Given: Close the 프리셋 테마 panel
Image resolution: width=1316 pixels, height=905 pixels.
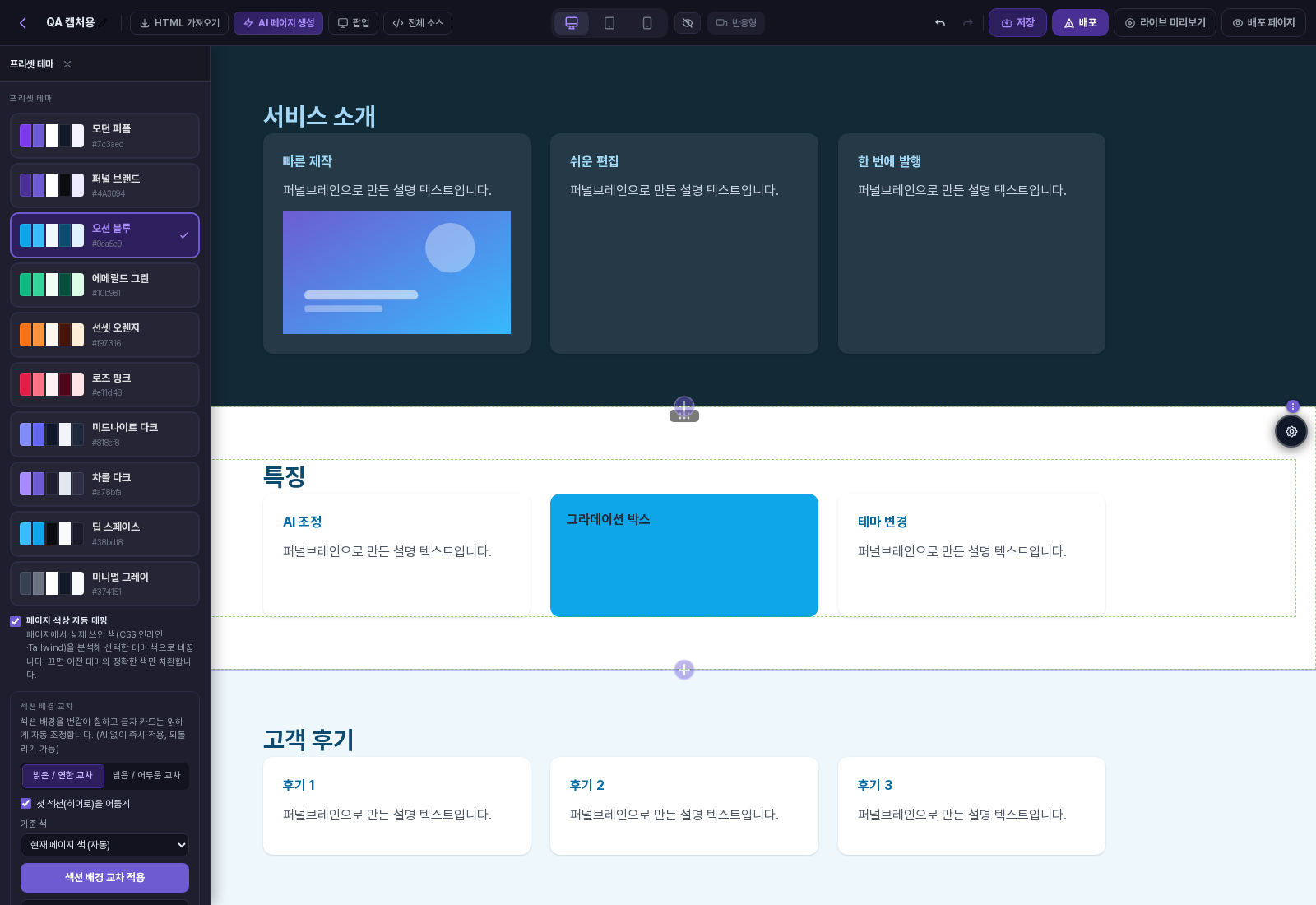Looking at the screenshot, I should [67, 64].
